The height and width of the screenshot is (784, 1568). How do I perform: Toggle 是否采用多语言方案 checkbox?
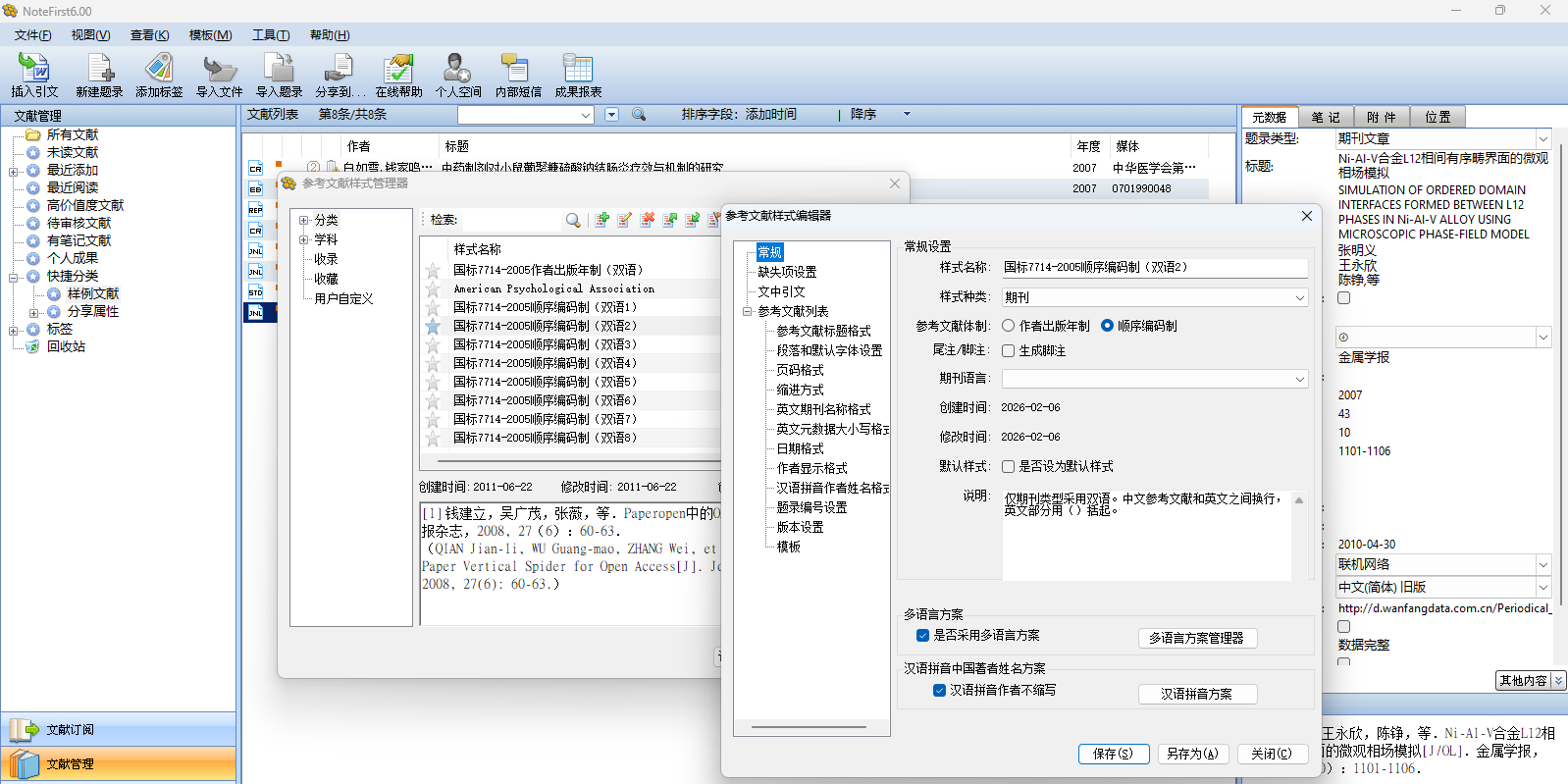(923, 635)
